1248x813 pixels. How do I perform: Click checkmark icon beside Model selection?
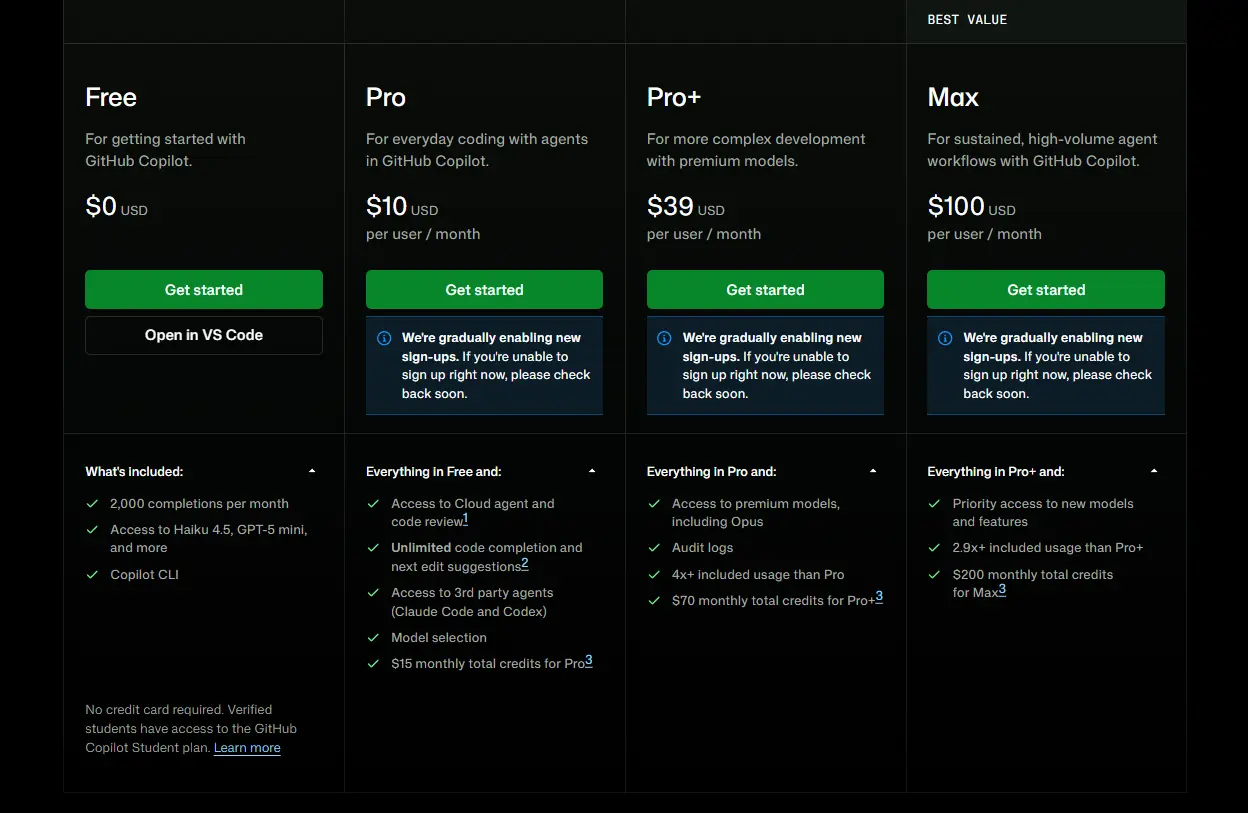click(x=373, y=638)
